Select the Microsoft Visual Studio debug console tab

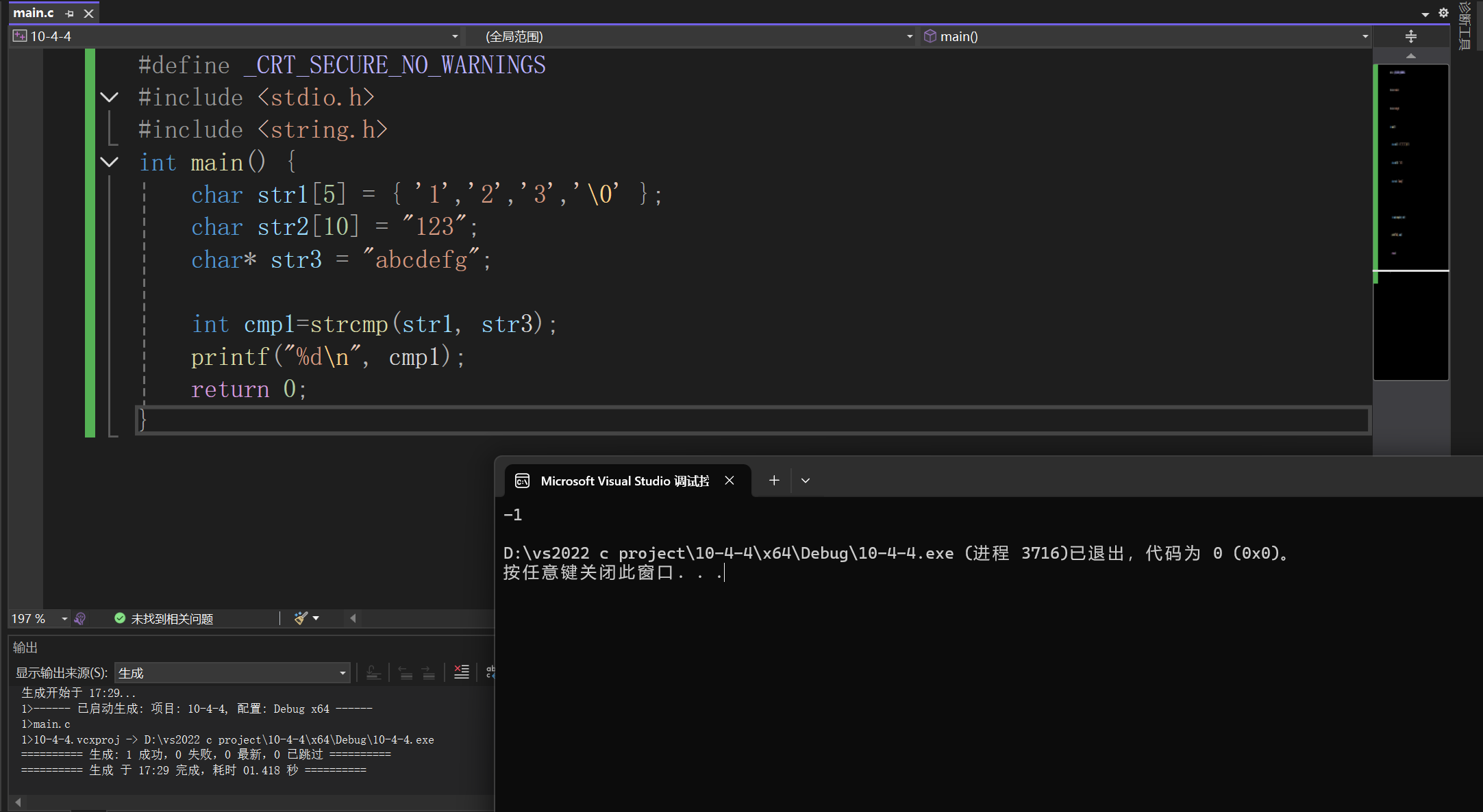624,481
